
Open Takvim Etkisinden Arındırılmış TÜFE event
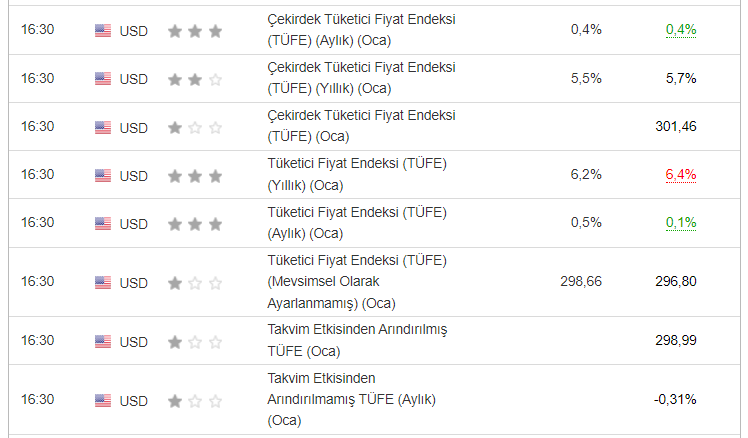click(355, 342)
